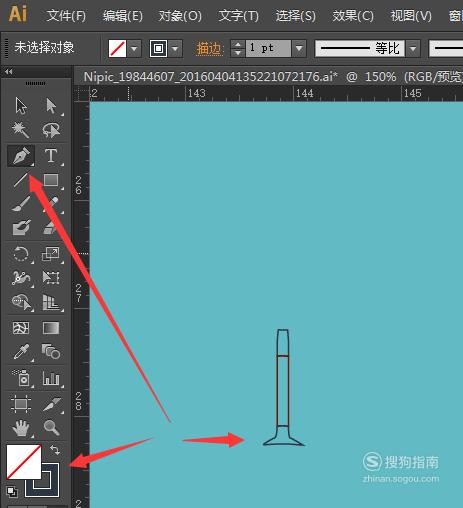Open the fill swatch dropdown arrow
Image resolution: width=463 pixels, height=508 pixels.
(x=134, y=49)
